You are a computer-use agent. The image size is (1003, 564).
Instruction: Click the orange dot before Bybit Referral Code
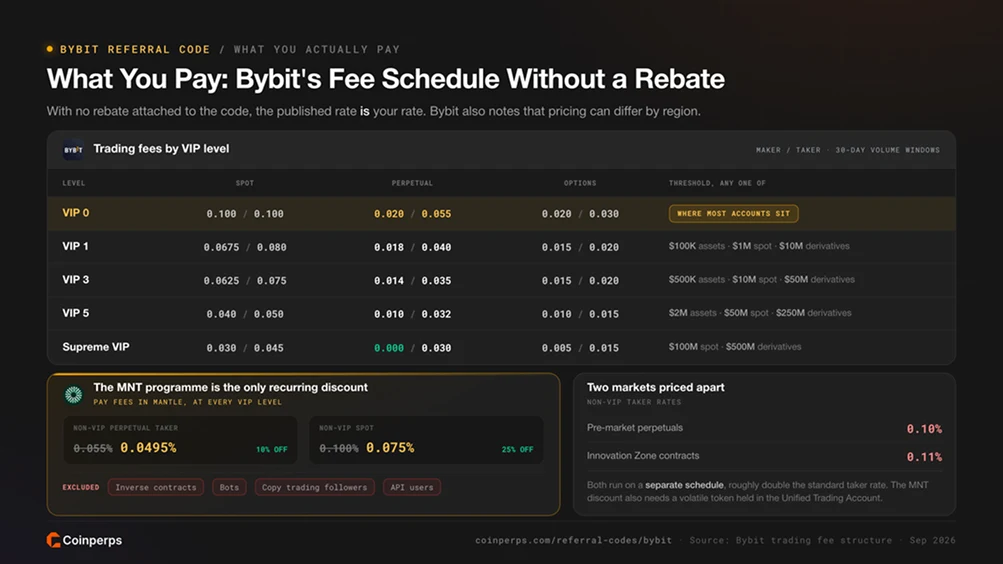(50, 49)
